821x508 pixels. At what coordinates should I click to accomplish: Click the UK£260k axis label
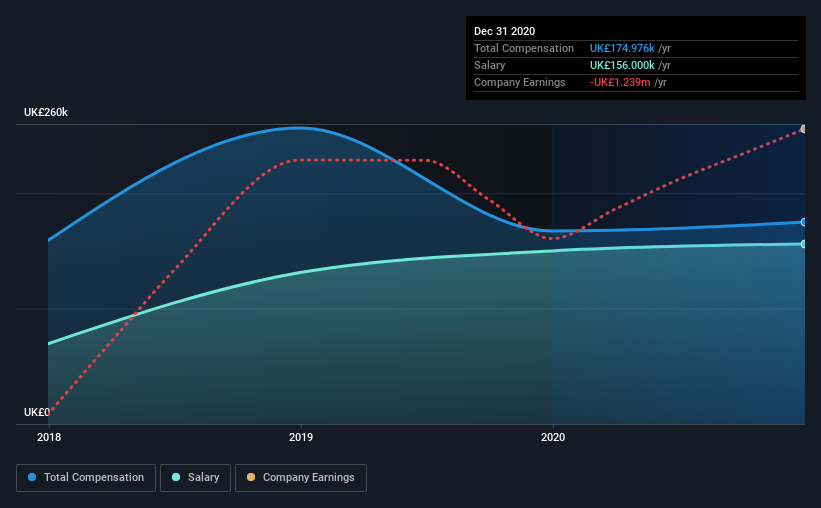click(46, 112)
